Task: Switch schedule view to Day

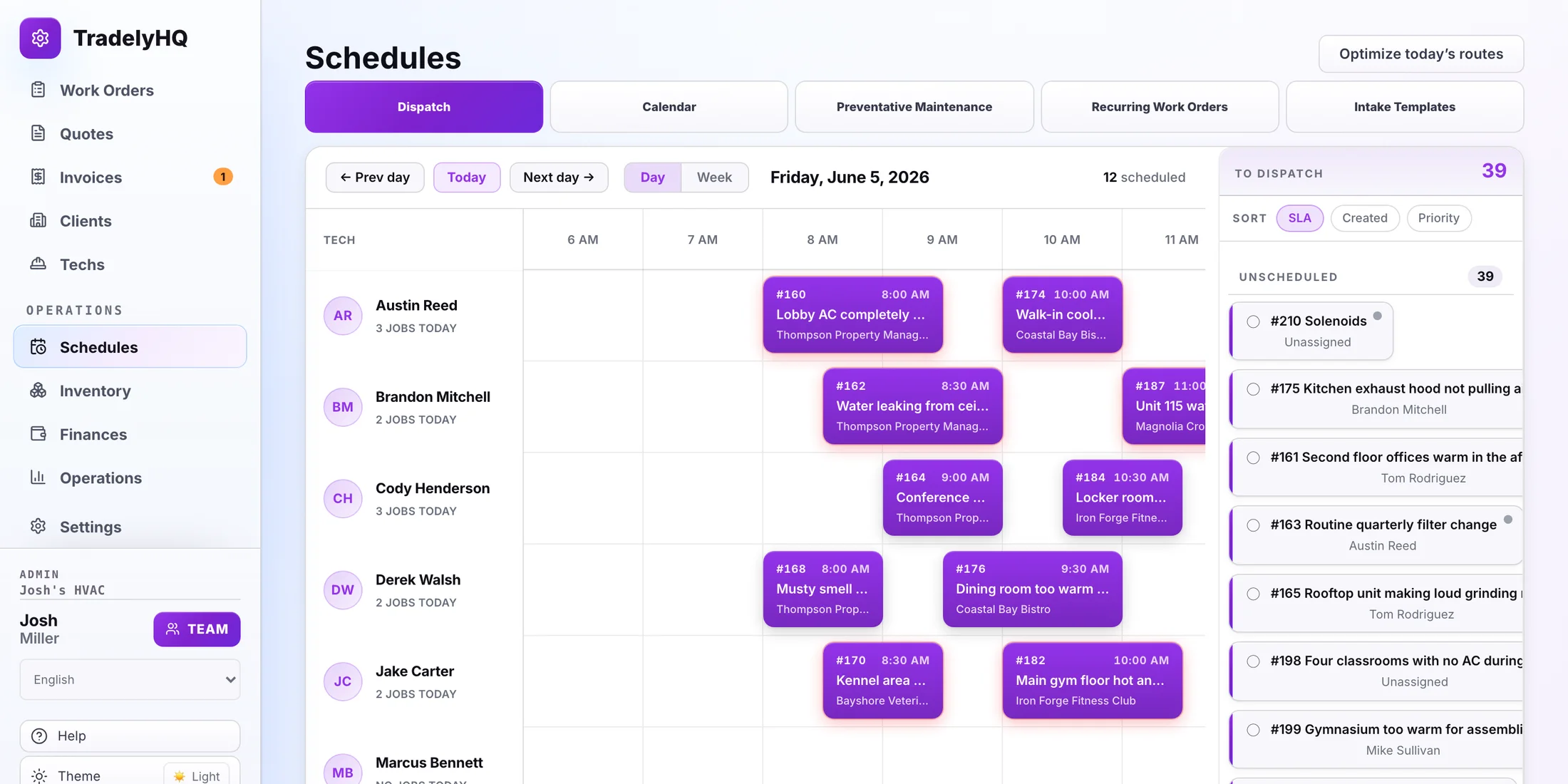Action: [652, 177]
